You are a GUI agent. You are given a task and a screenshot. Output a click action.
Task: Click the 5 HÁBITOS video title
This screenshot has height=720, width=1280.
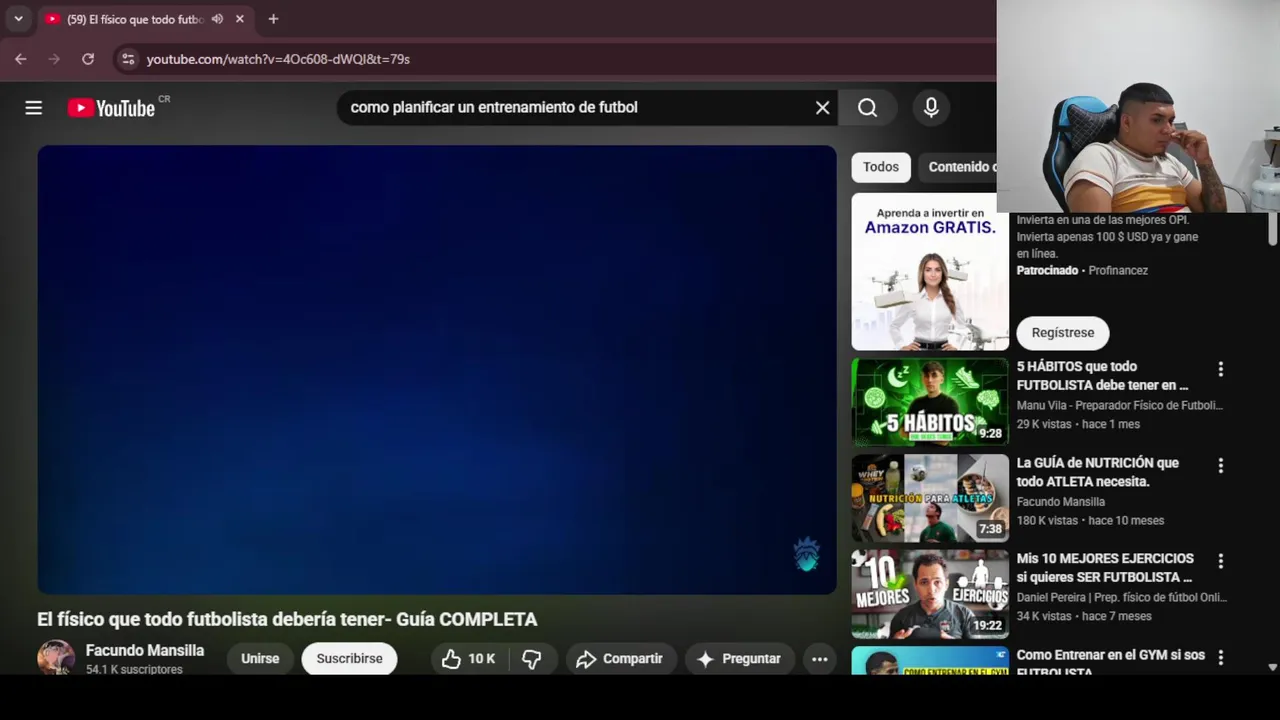(x=1102, y=376)
